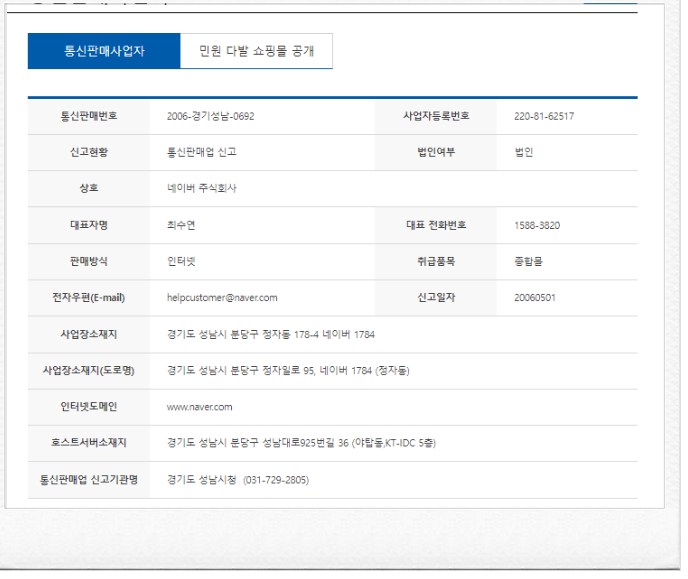Click the 판매방식 label
The image size is (688, 579).
pos(89,261)
